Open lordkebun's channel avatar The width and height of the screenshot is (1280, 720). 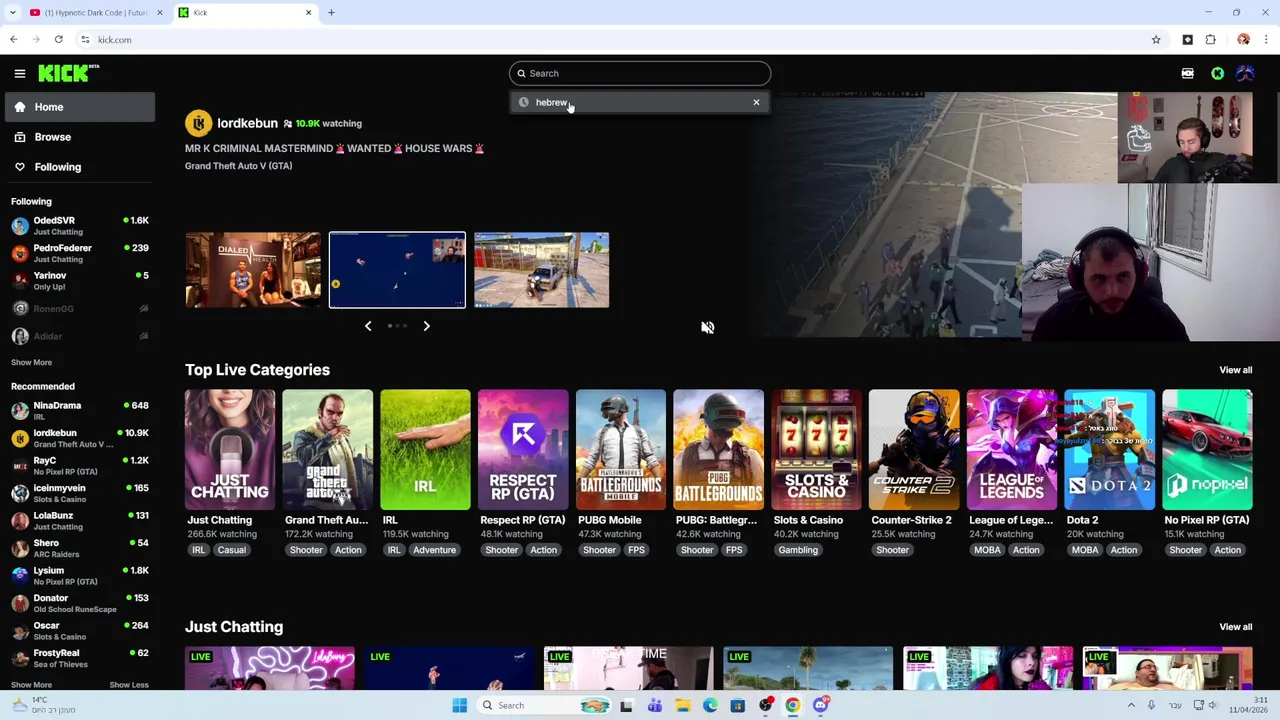tap(198, 123)
